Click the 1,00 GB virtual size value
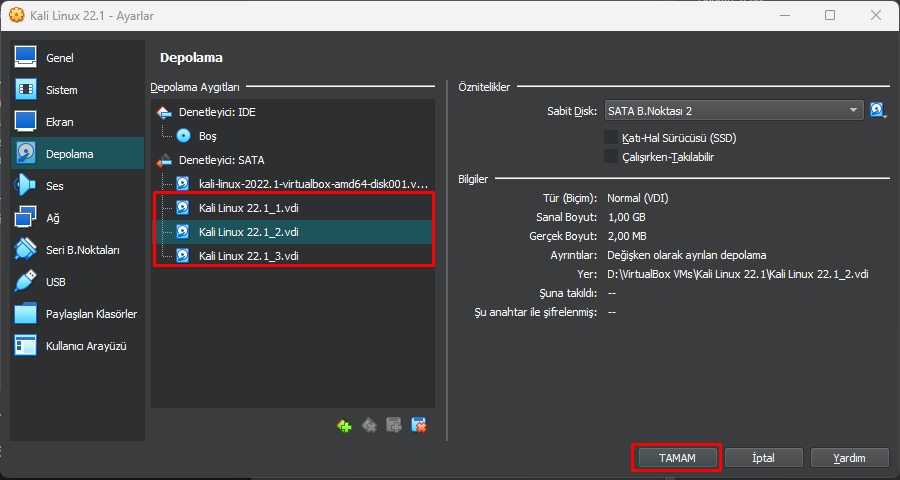Image resolution: width=900 pixels, height=480 pixels. 626,217
